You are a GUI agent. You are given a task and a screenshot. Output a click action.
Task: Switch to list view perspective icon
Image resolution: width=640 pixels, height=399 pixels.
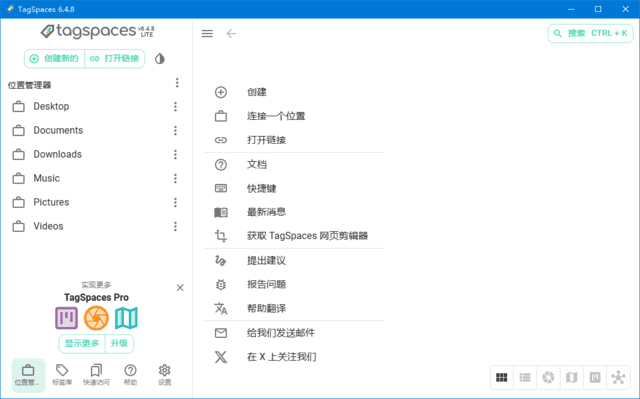(x=525, y=377)
